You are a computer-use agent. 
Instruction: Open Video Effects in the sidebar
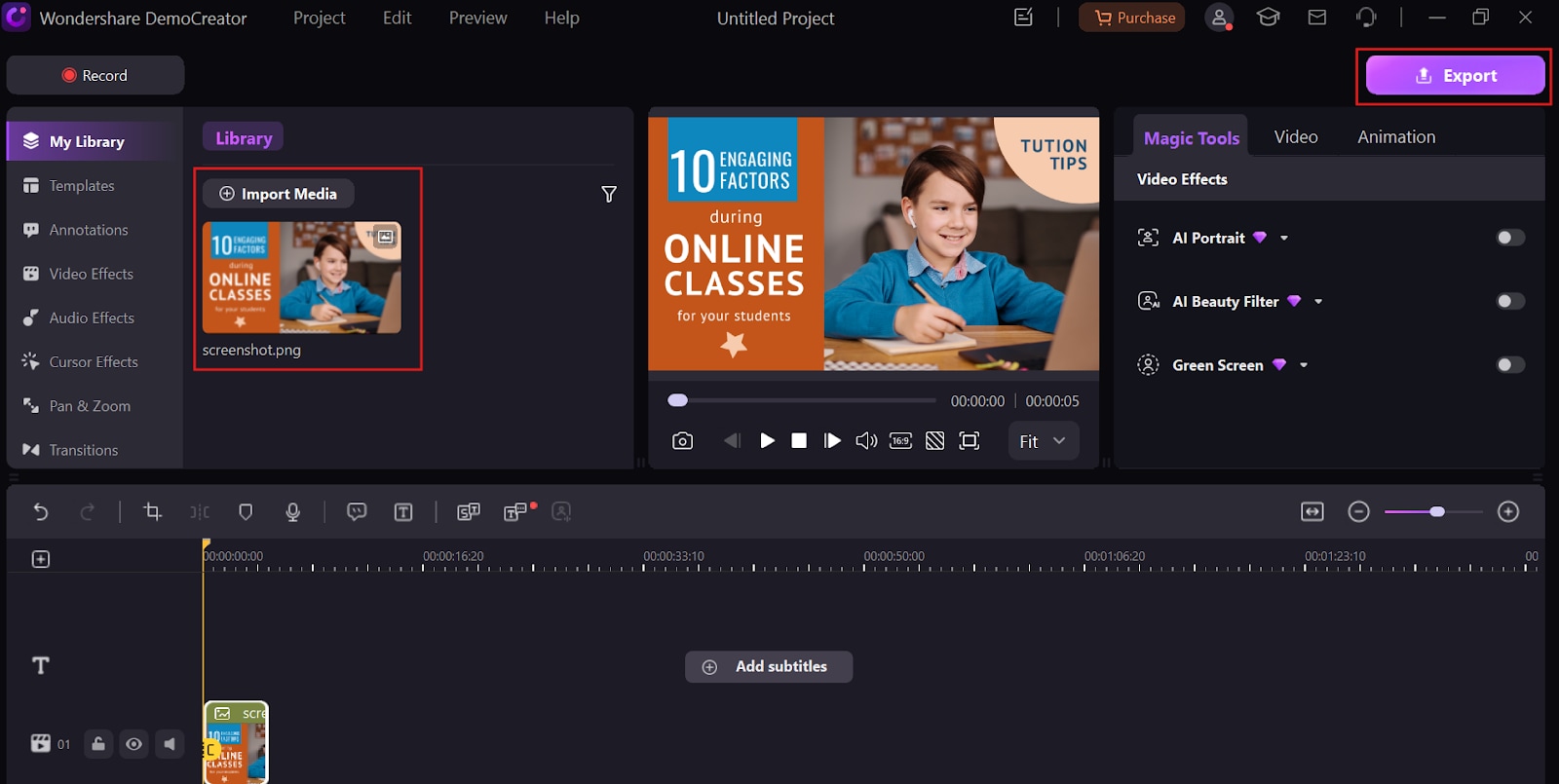tap(95, 274)
